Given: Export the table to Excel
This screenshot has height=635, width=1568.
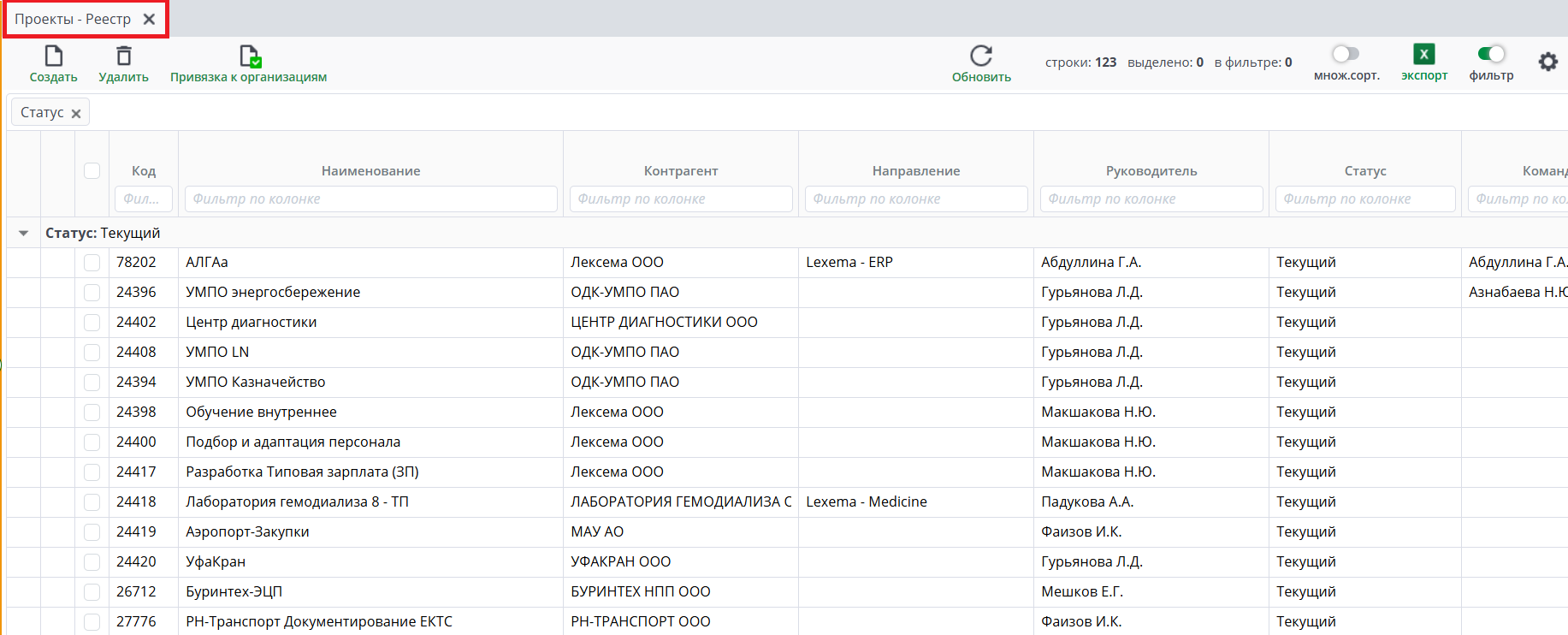Looking at the screenshot, I should point(1423,55).
